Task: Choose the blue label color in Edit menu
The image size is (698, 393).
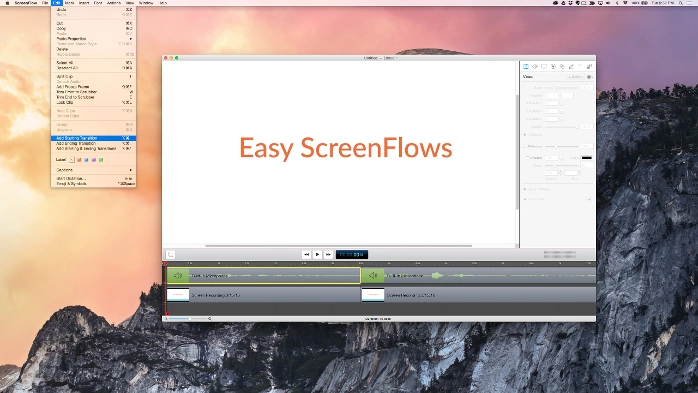Action: coord(86,160)
